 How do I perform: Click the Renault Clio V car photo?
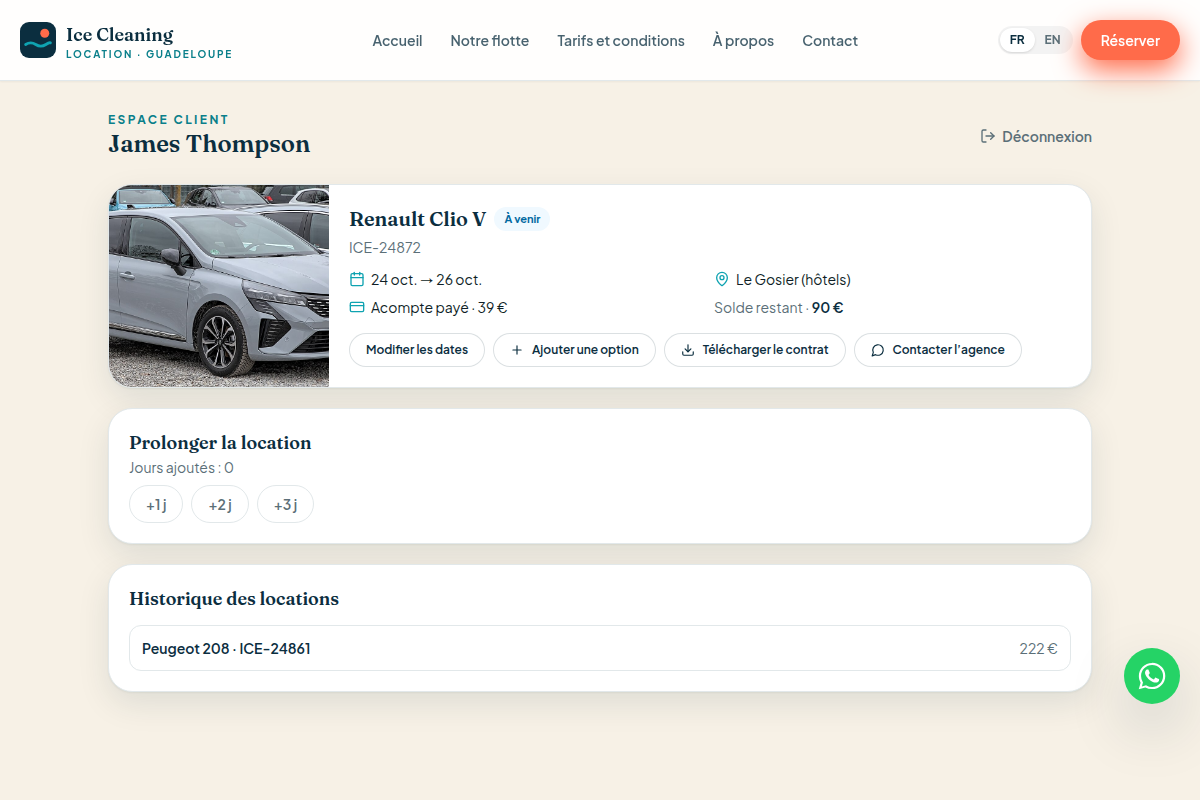coord(219,286)
